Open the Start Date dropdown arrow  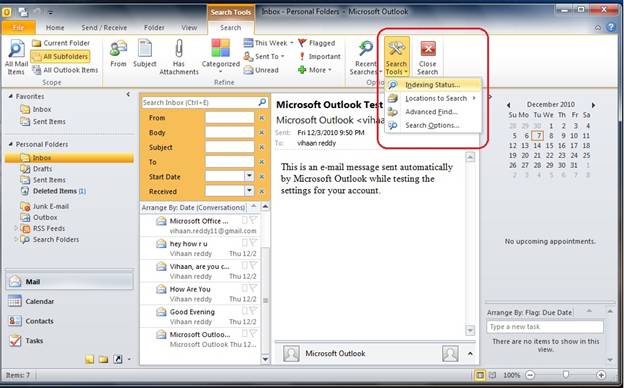tap(249, 176)
